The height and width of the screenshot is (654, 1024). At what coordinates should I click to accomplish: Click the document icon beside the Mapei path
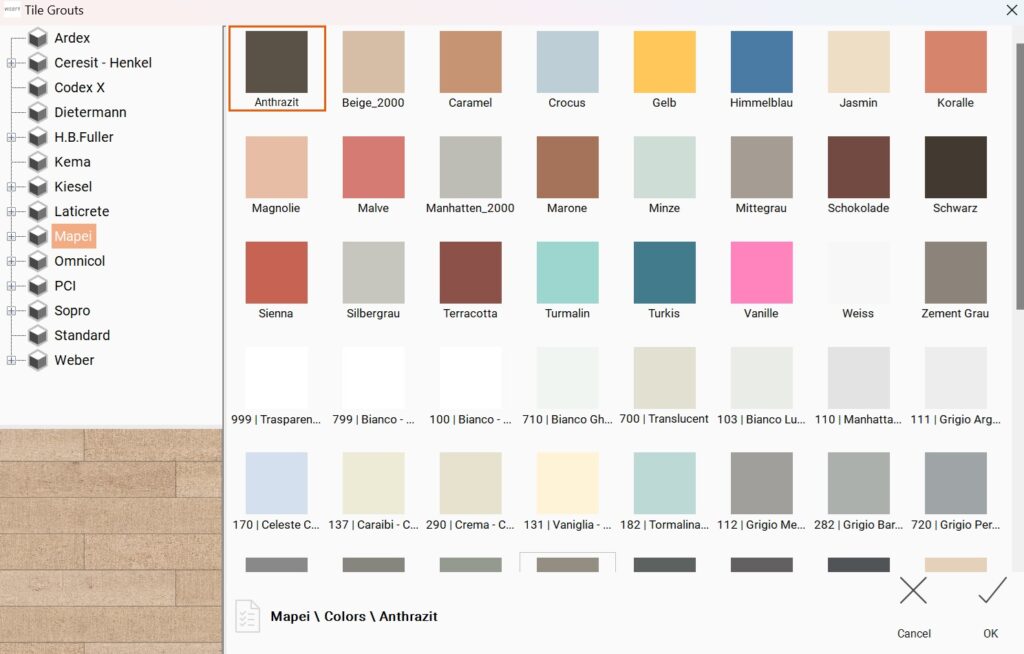click(248, 616)
